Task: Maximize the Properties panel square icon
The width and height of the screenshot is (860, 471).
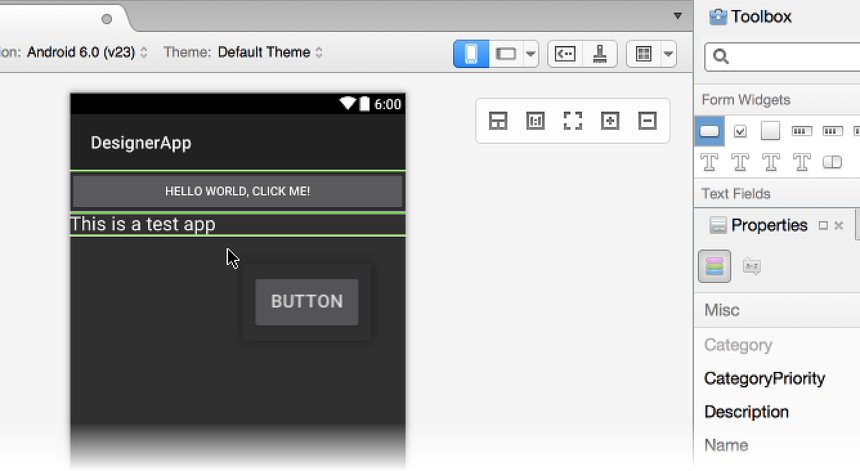Action: point(823,225)
